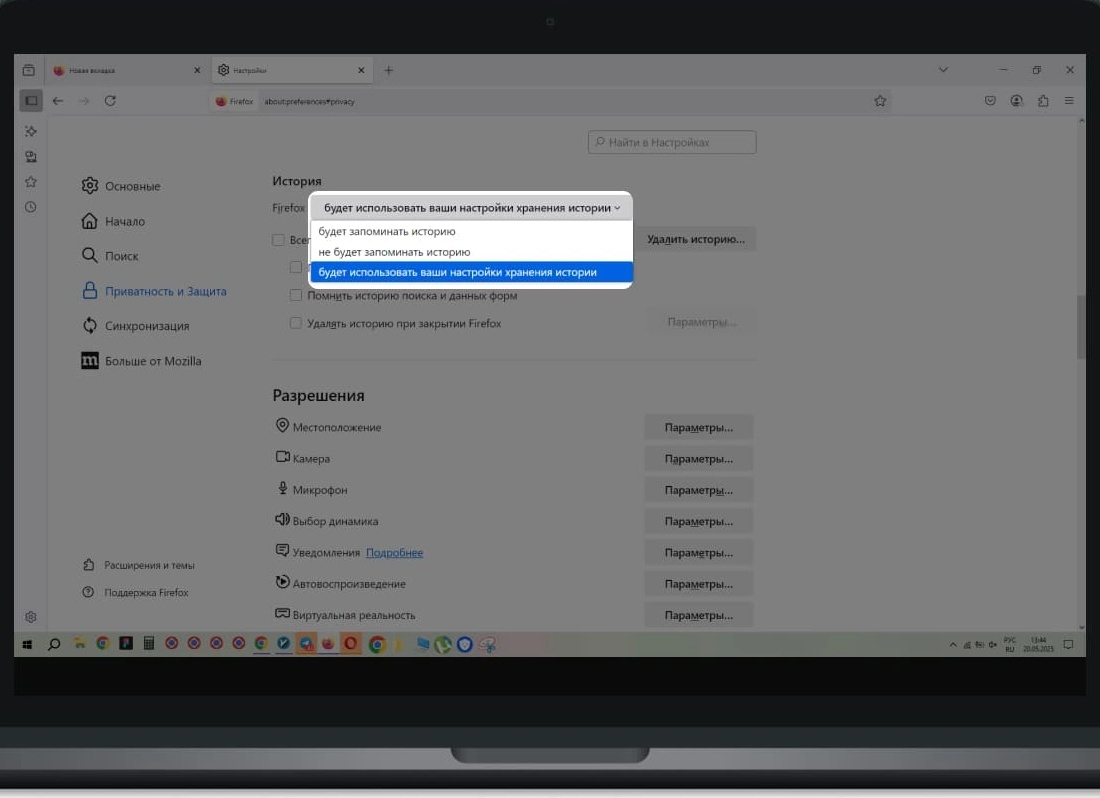Select the Настройки tab
This screenshot has width=1100, height=798.
(x=292, y=70)
